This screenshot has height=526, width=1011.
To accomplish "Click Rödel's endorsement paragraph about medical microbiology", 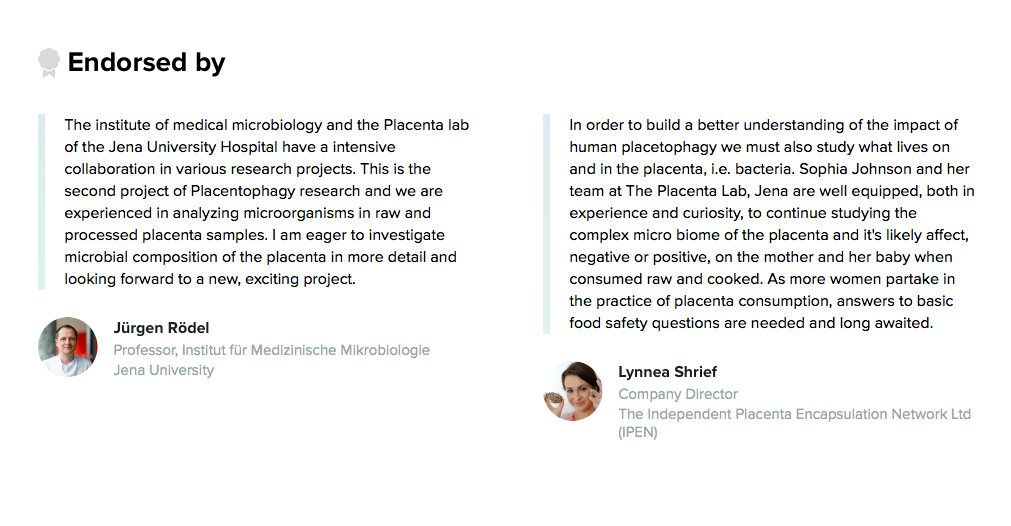I will 266,202.
